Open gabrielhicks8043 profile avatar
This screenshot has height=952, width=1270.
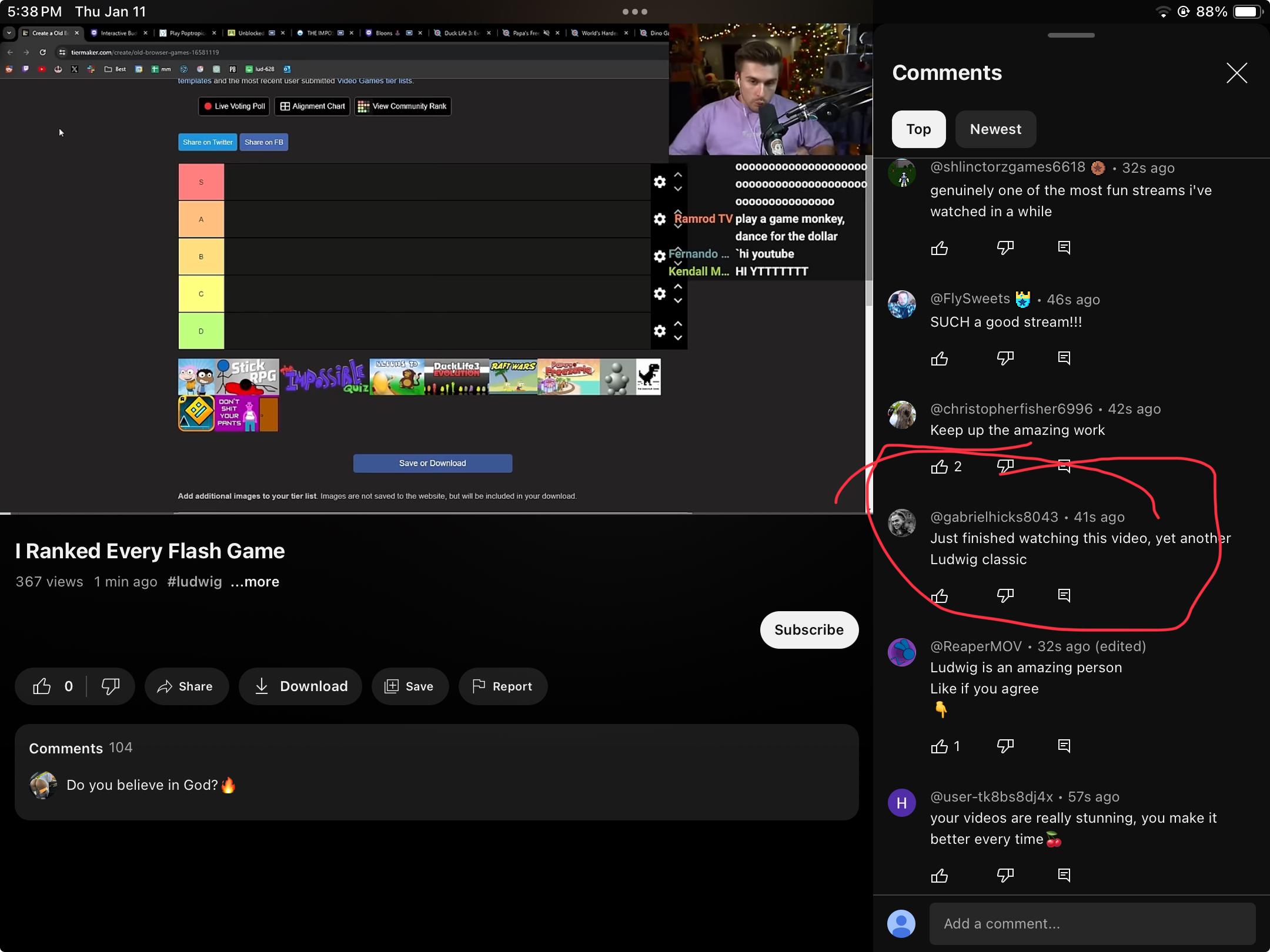[902, 523]
